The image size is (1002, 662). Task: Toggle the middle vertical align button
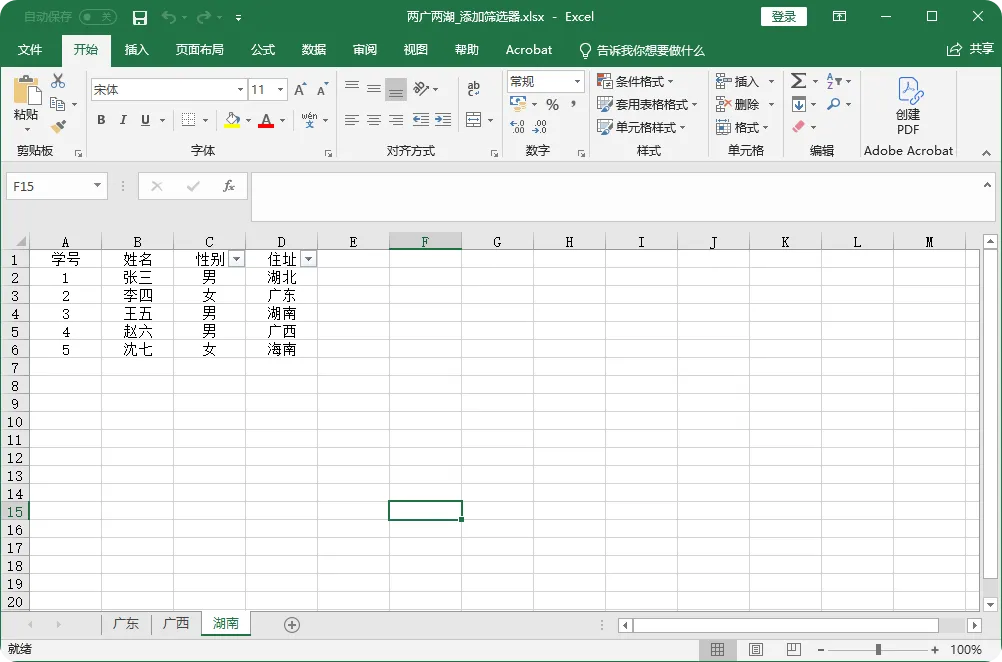374,89
